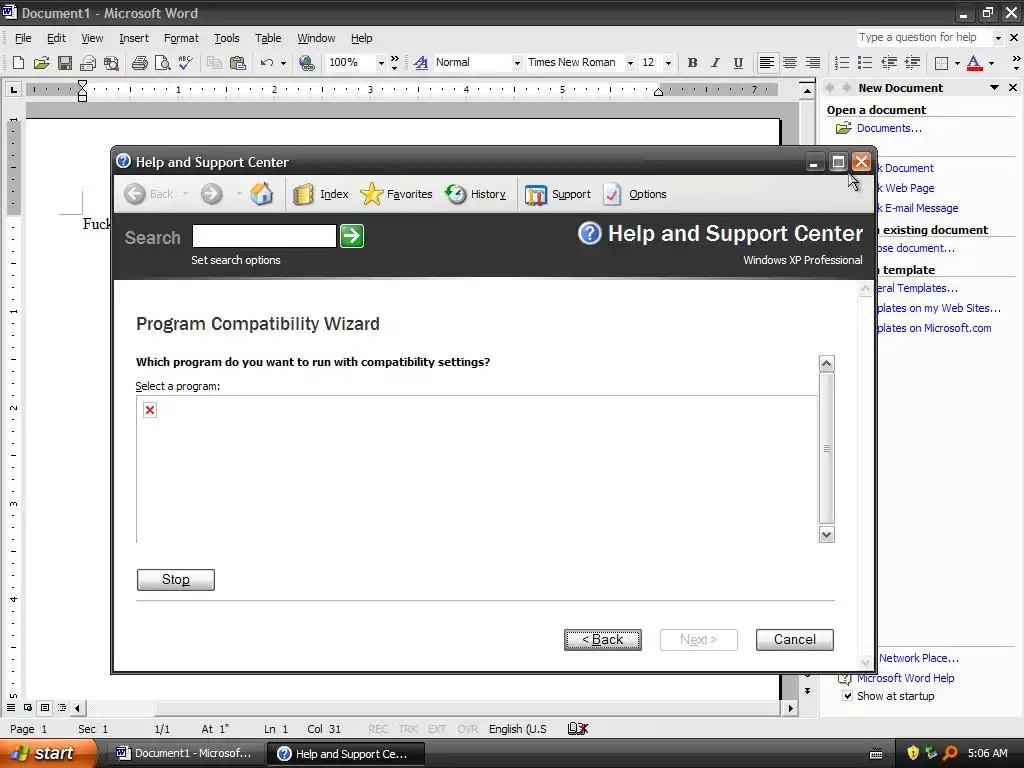Open the Microsoft Word Help link
The image size is (1024, 768).
(x=905, y=678)
